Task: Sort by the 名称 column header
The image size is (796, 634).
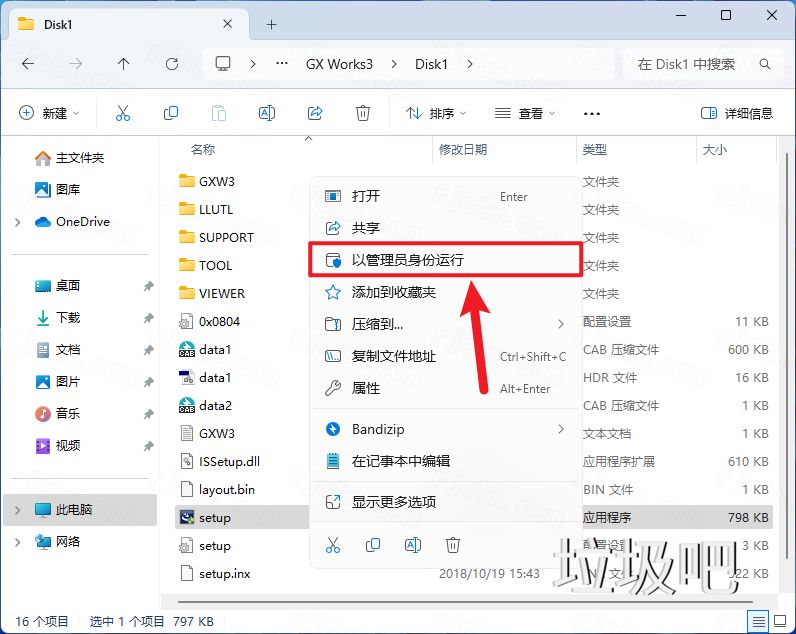Action: 203,149
